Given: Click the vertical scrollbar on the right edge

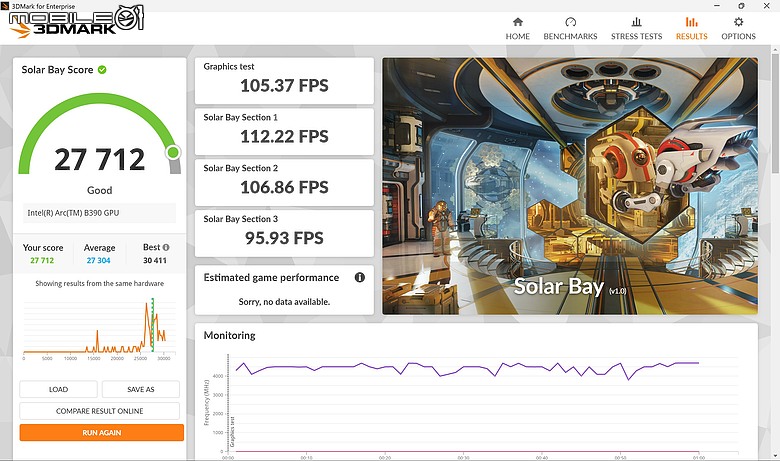Looking at the screenshot, I should click(x=776, y=112).
